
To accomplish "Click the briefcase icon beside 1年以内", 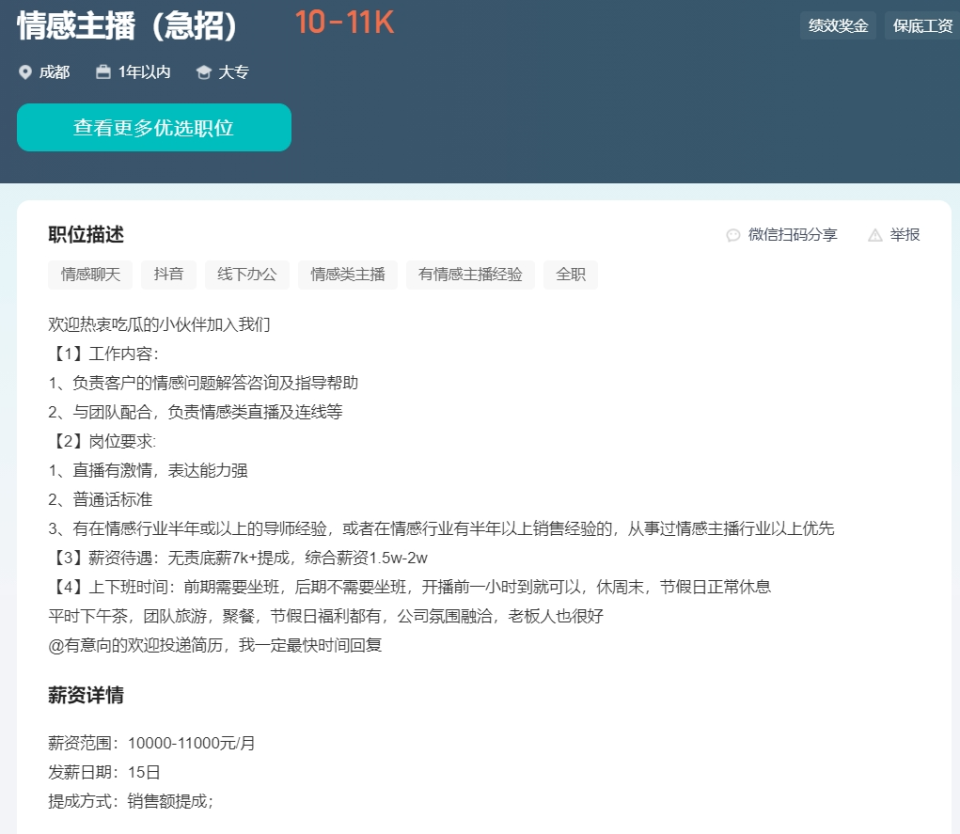I will coord(101,72).
